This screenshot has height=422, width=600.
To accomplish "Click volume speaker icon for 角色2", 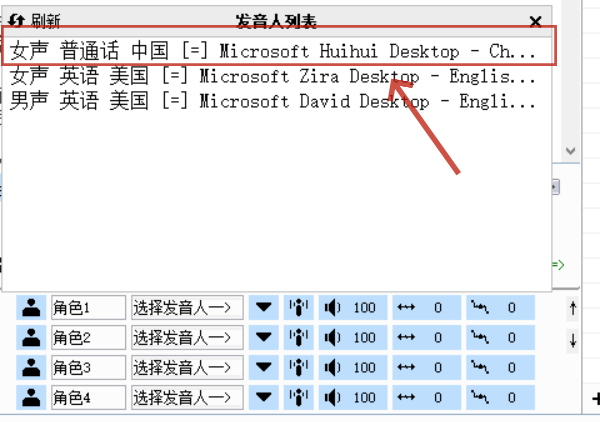I will point(333,337).
